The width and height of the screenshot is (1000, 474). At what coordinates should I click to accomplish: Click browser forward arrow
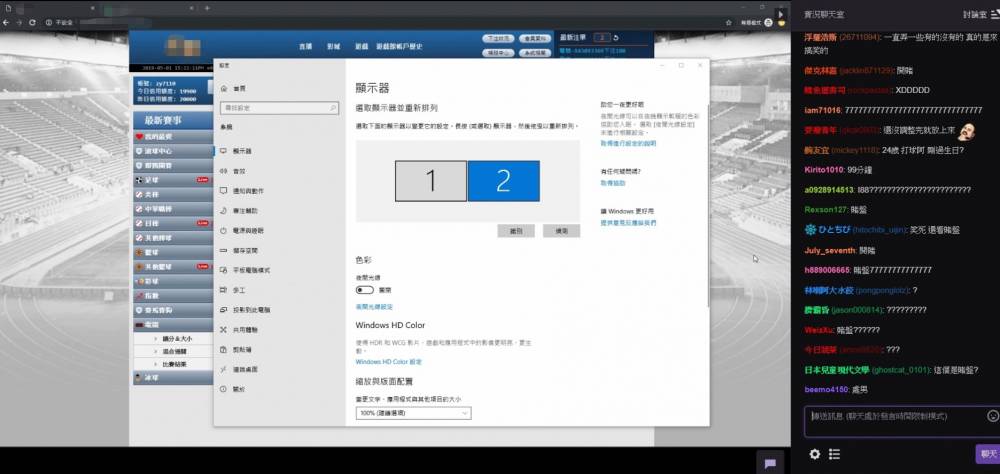[x=19, y=22]
